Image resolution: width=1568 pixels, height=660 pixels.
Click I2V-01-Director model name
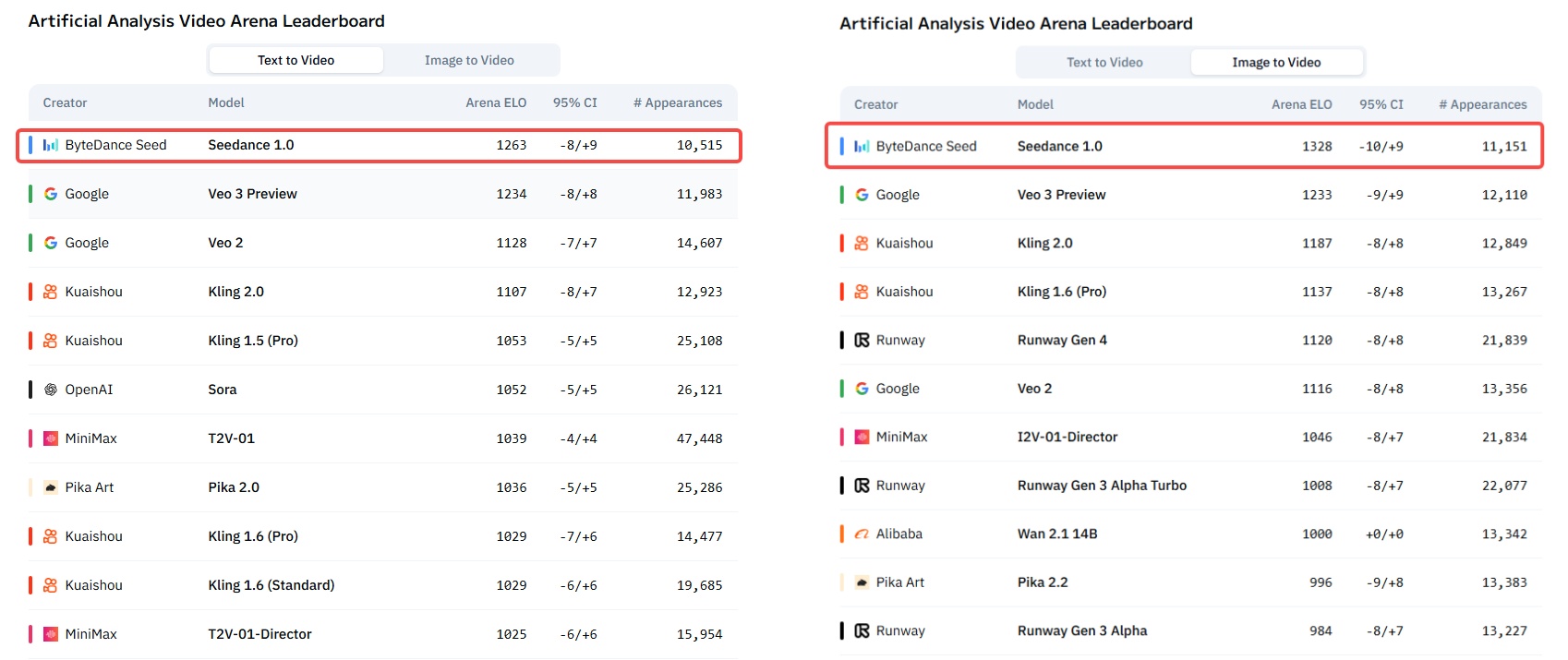point(1067,437)
